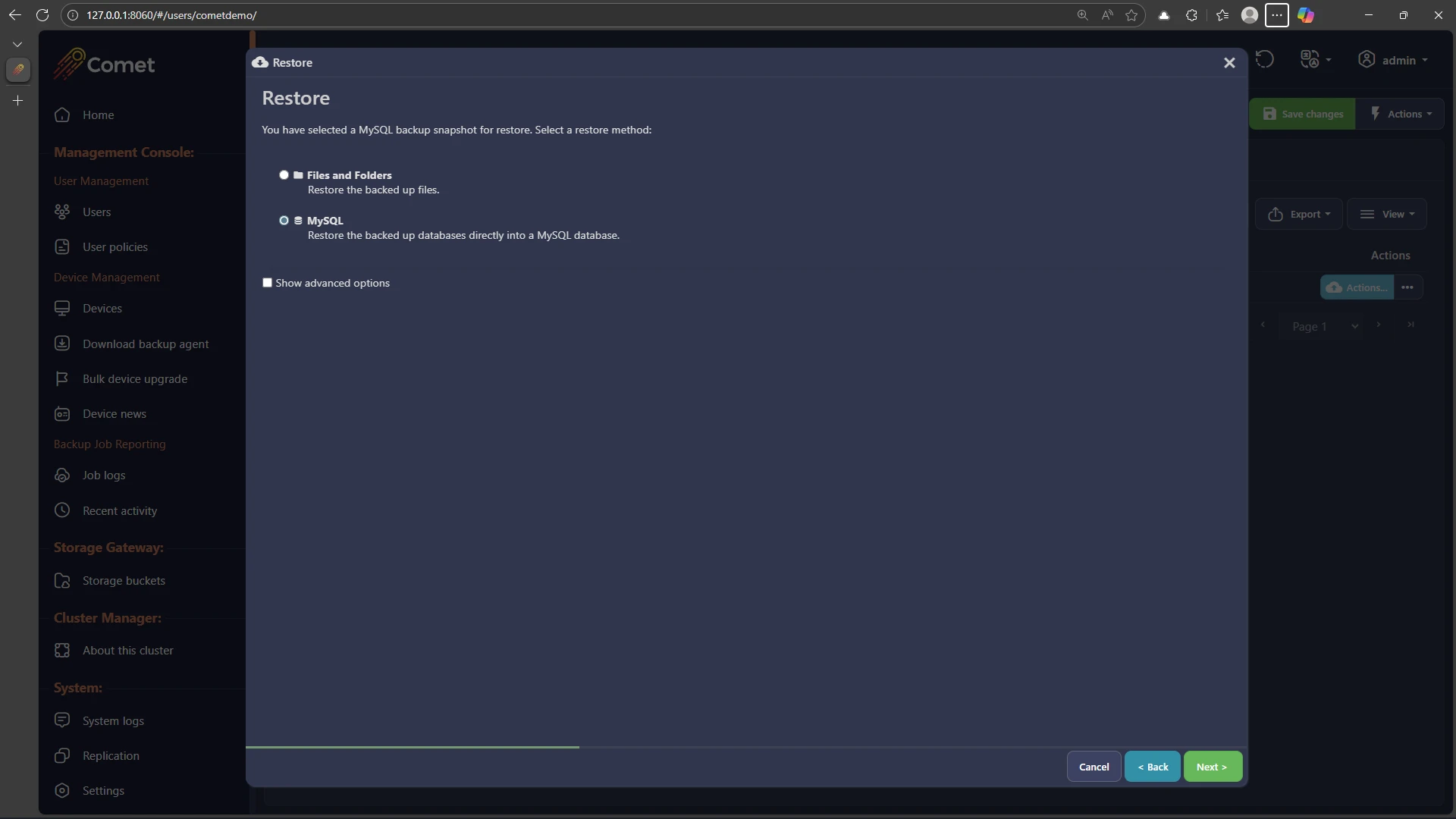Enable Show advanced options checkbox
The height and width of the screenshot is (819, 1456).
click(267, 283)
